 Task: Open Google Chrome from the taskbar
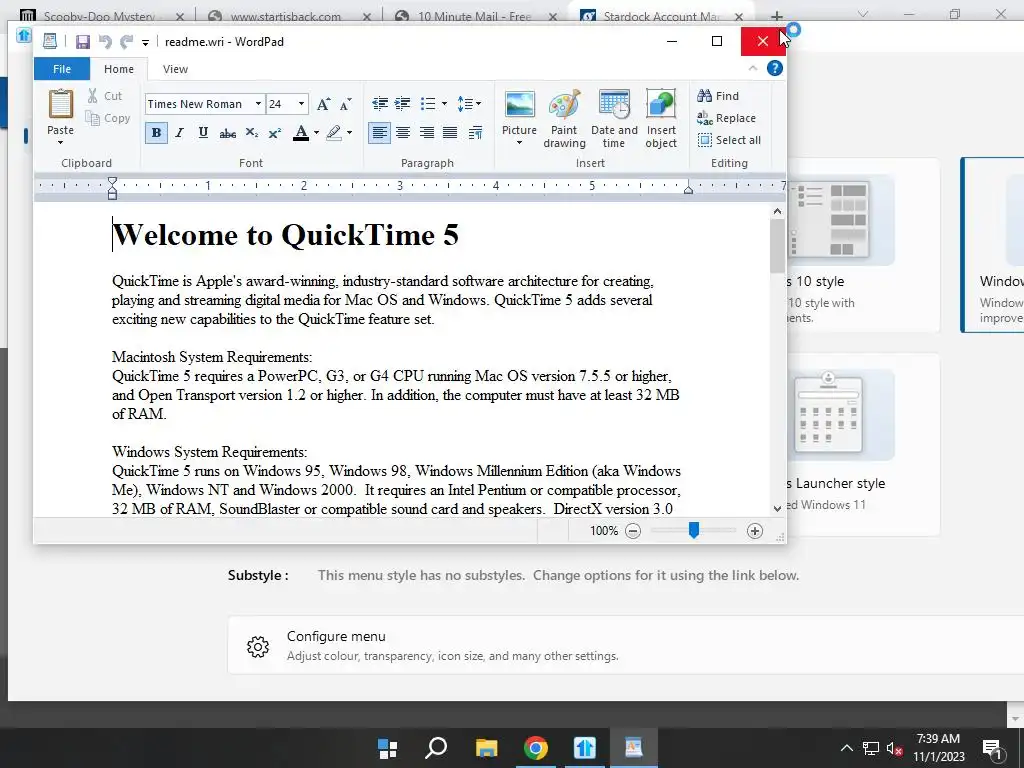(x=536, y=748)
